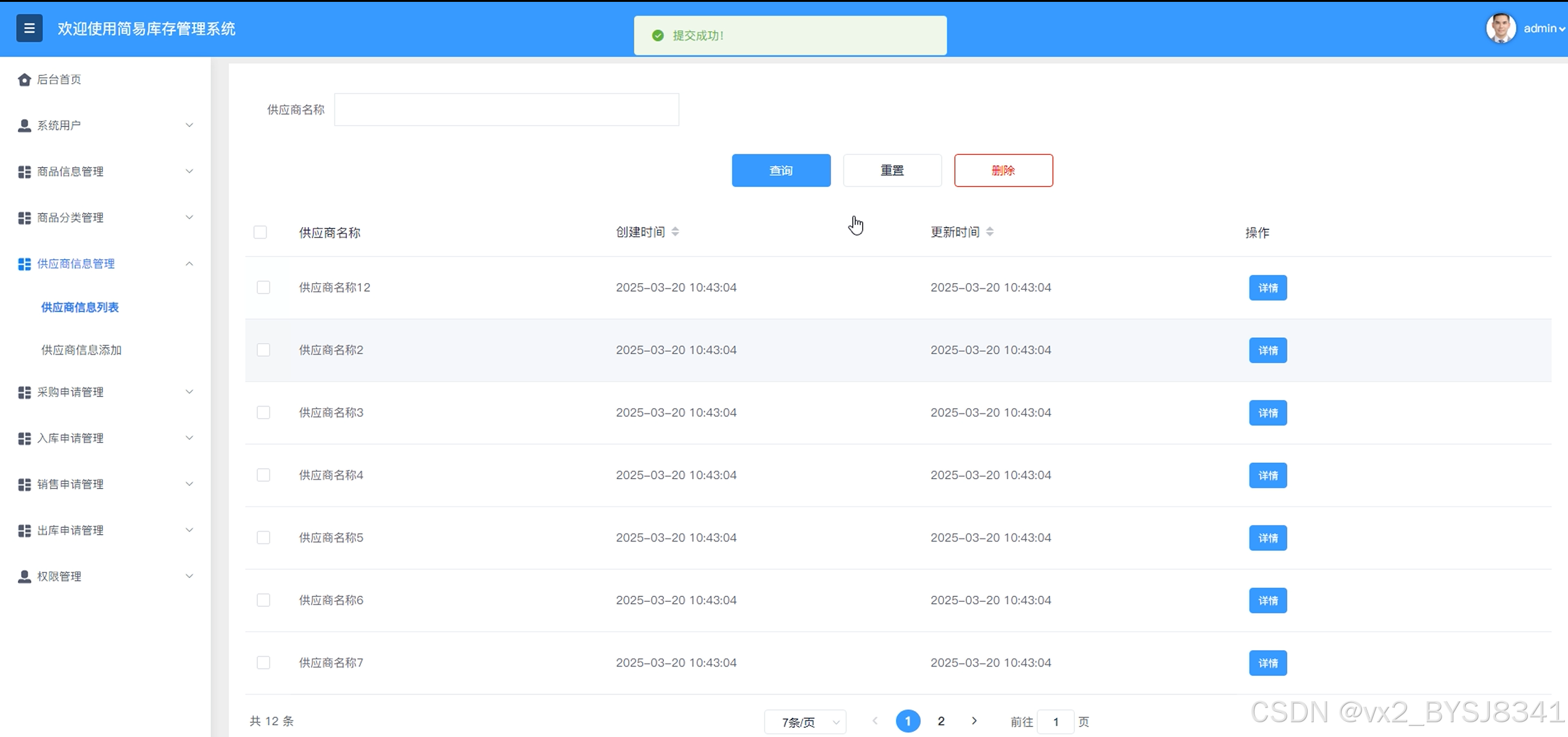Go to next page with right arrow
The height and width of the screenshot is (737, 1568).
pyautogui.click(x=974, y=721)
